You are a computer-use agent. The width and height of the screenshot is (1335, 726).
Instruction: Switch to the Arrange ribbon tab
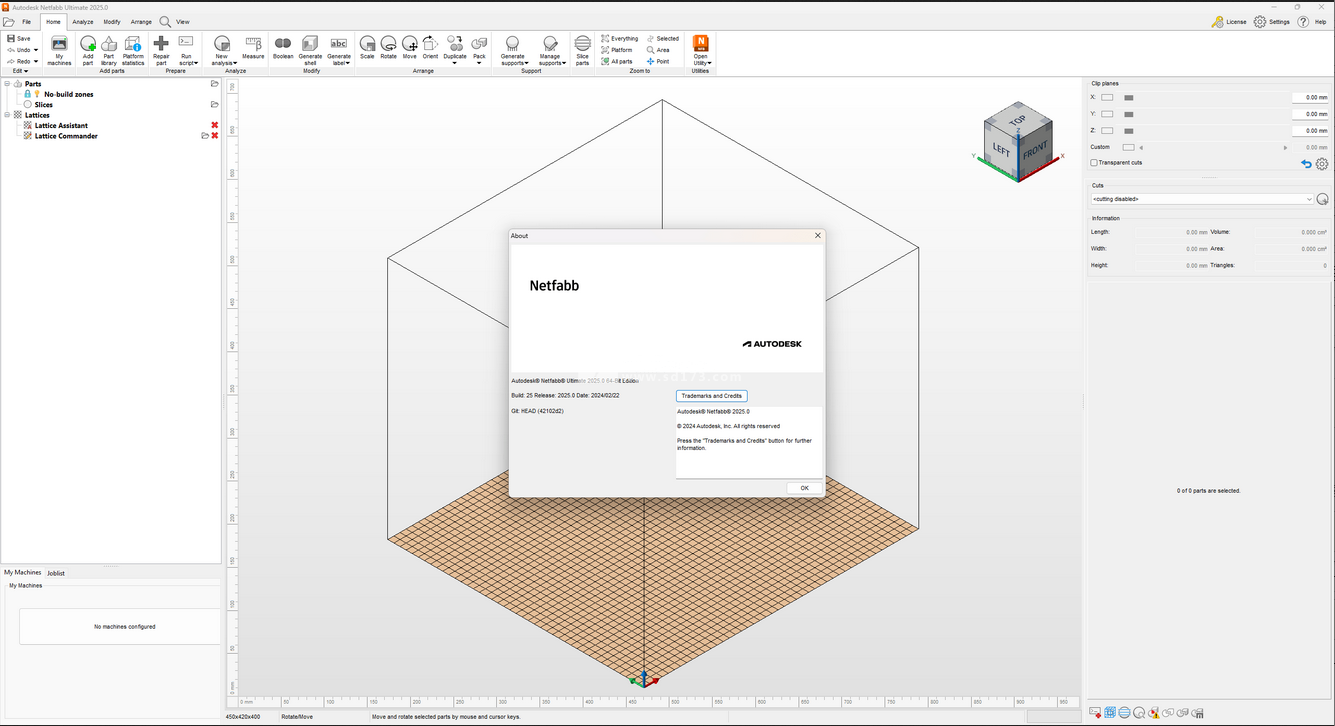point(141,21)
